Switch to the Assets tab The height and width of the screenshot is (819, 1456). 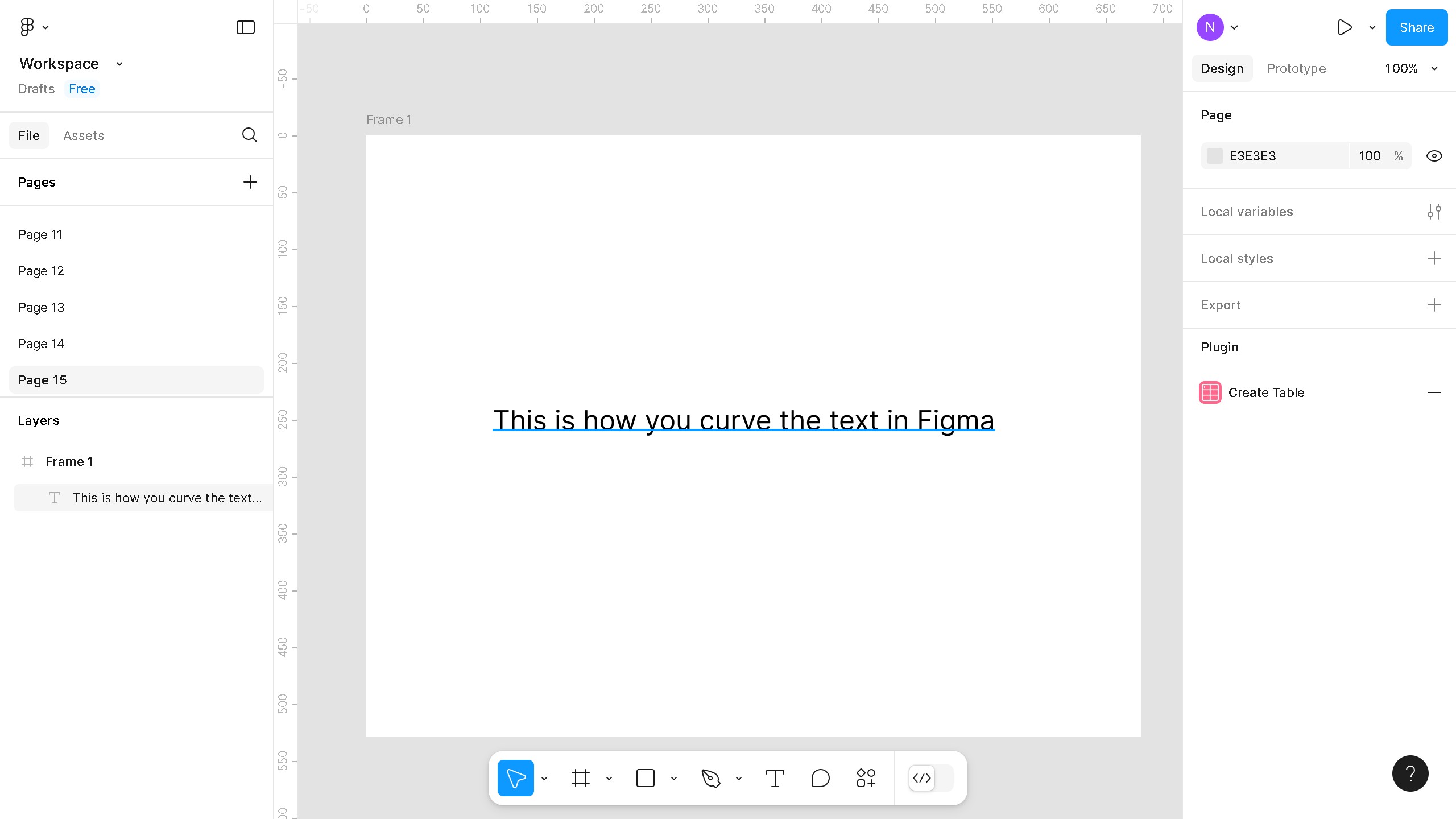point(84,135)
